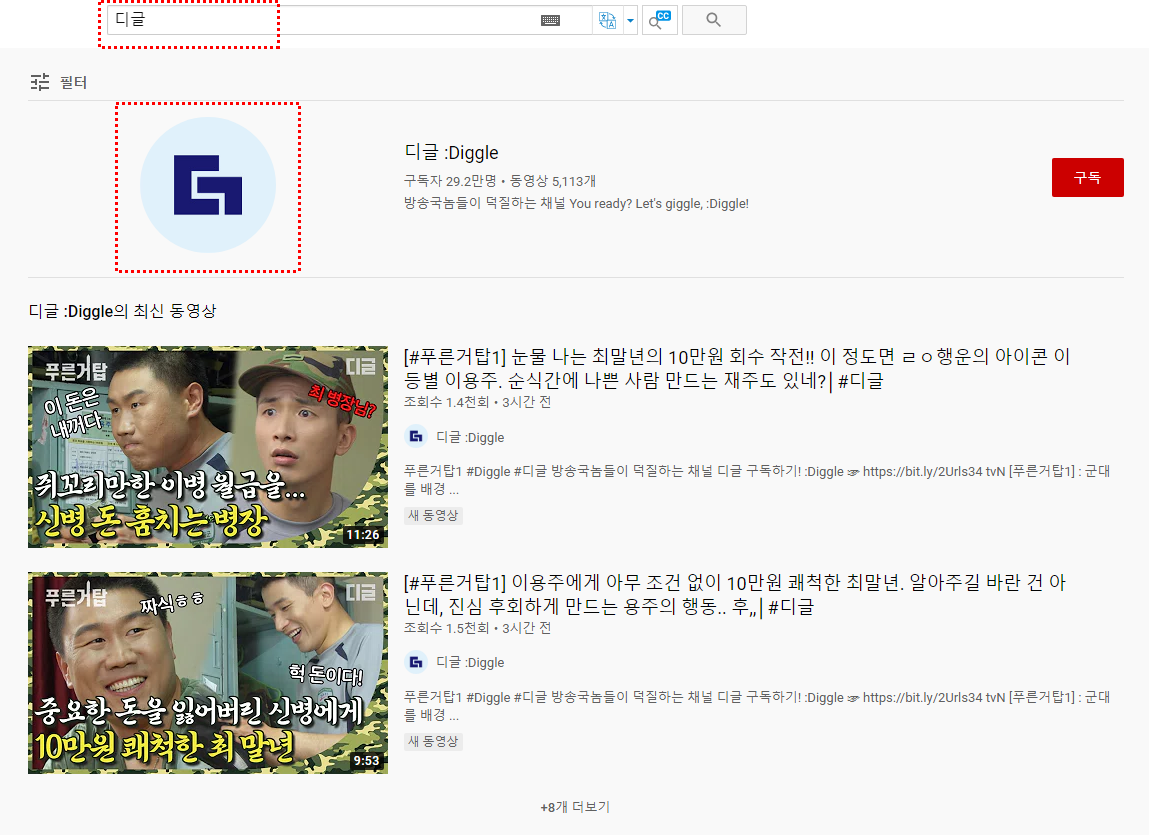Click small channel icon under first video

[x=416, y=437]
